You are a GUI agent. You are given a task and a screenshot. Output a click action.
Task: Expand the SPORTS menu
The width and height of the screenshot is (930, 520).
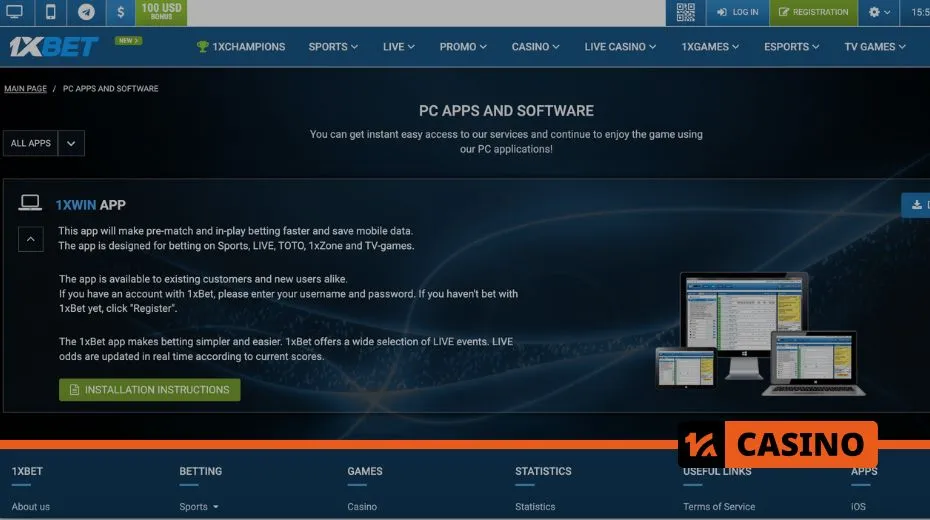[x=333, y=46]
